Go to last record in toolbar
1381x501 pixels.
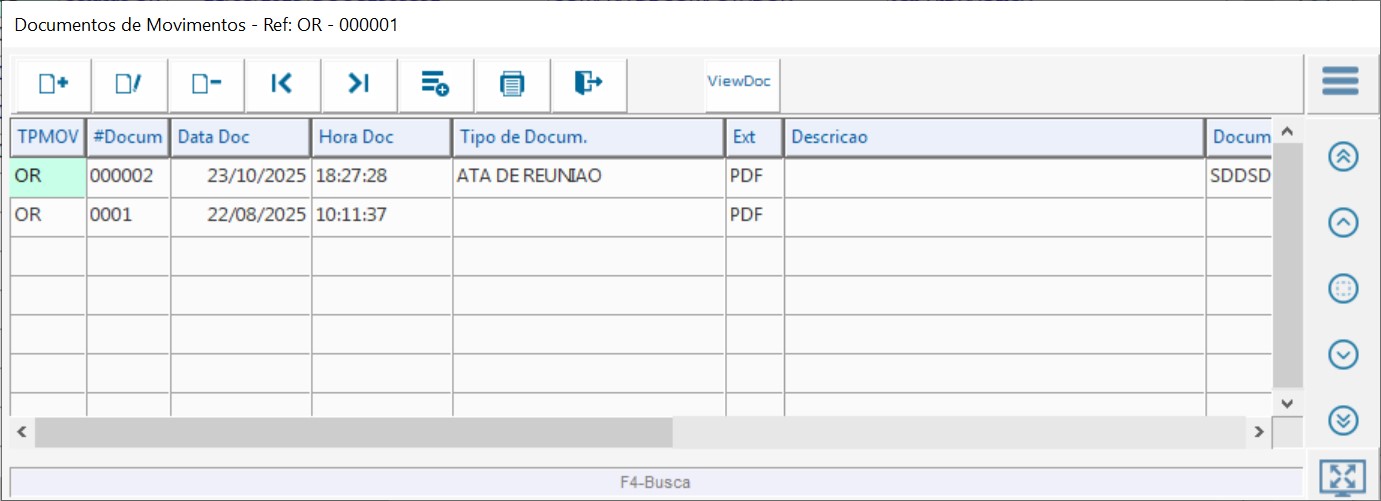(x=359, y=84)
